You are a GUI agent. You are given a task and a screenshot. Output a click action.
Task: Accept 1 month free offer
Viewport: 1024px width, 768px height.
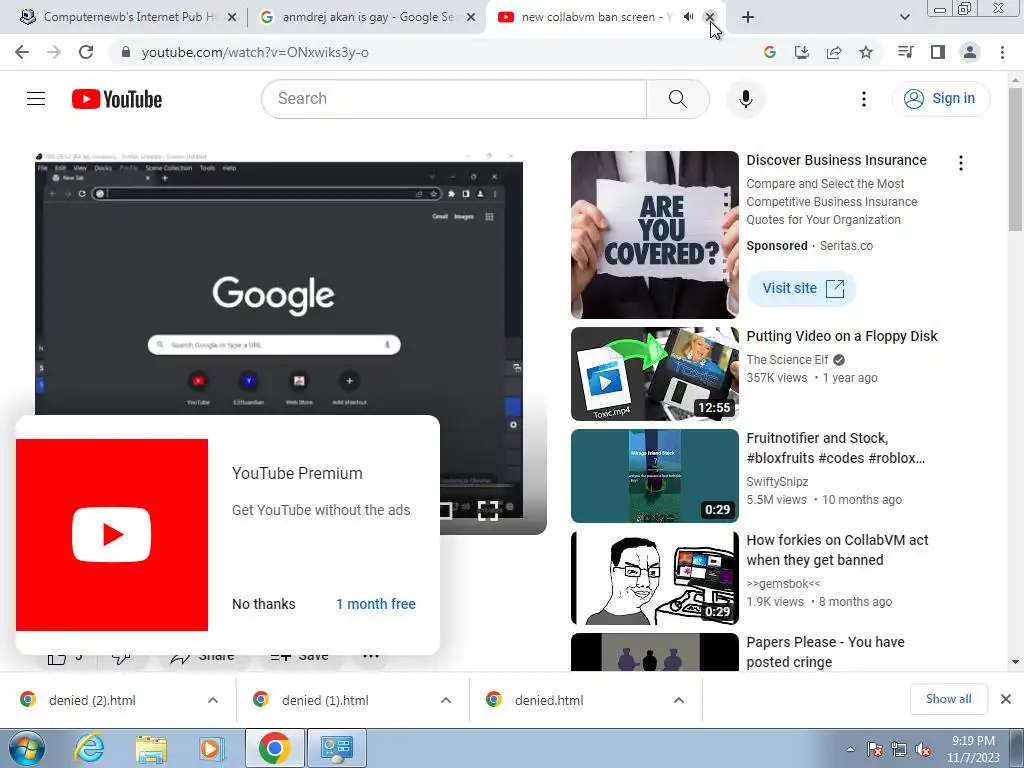point(376,604)
